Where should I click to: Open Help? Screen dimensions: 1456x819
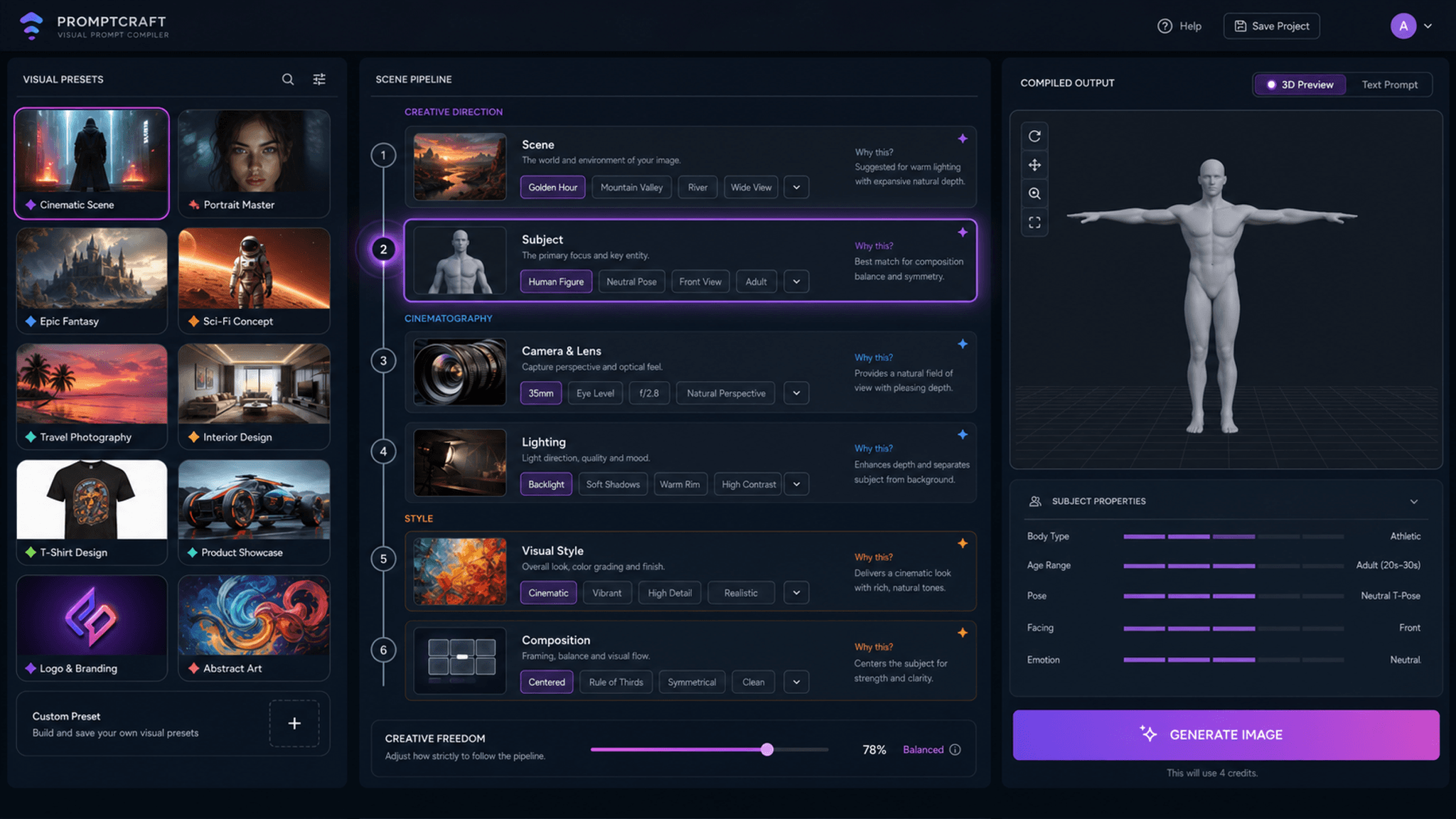pos(1180,26)
